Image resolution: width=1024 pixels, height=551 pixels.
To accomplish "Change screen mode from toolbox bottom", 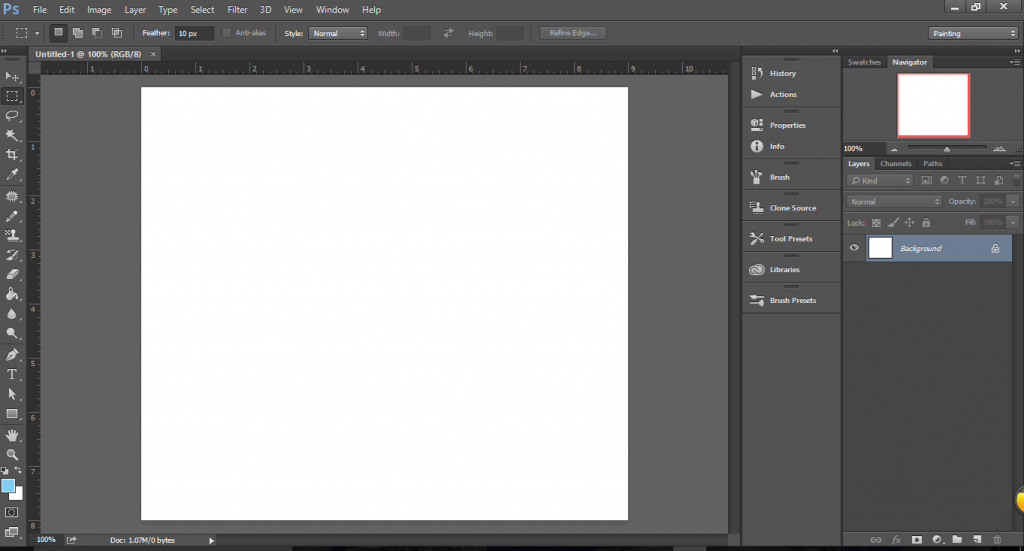I will 12,532.
